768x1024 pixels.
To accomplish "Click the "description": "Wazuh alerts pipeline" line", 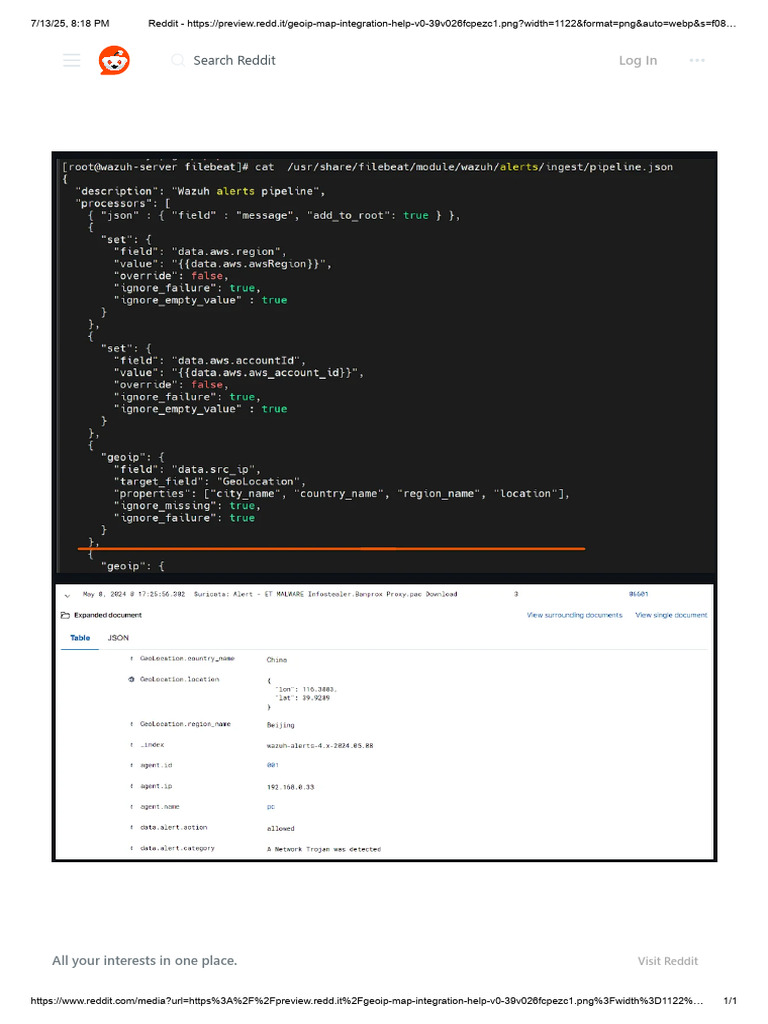I will (200, 191).
